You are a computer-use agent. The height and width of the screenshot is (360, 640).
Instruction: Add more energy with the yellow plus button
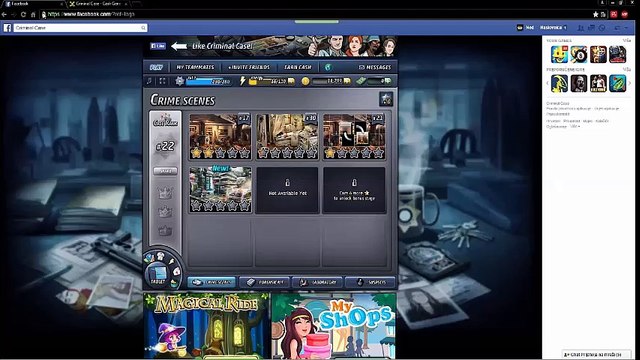click(291, 81)
